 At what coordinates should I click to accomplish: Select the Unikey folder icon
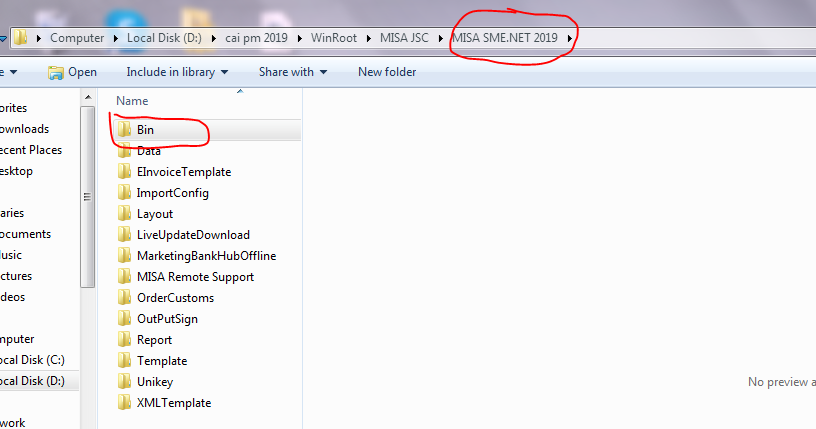pos(124,382)
